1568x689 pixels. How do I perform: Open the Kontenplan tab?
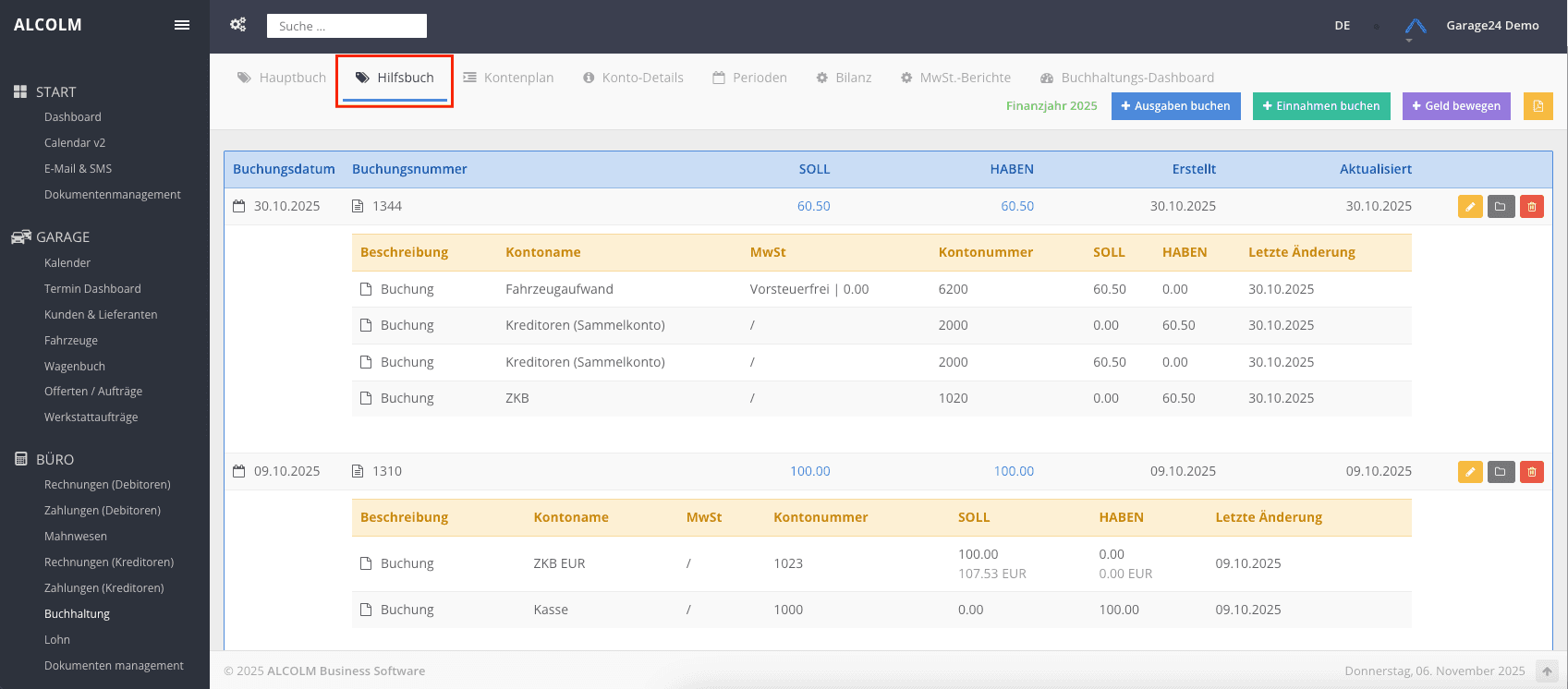tap(508, 78)
